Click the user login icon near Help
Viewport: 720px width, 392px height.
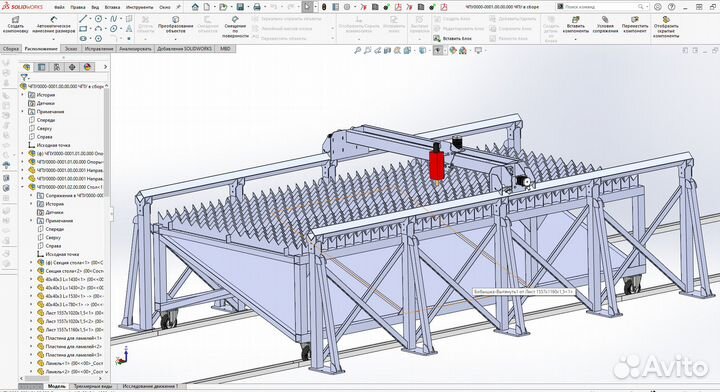pos(658,7)
